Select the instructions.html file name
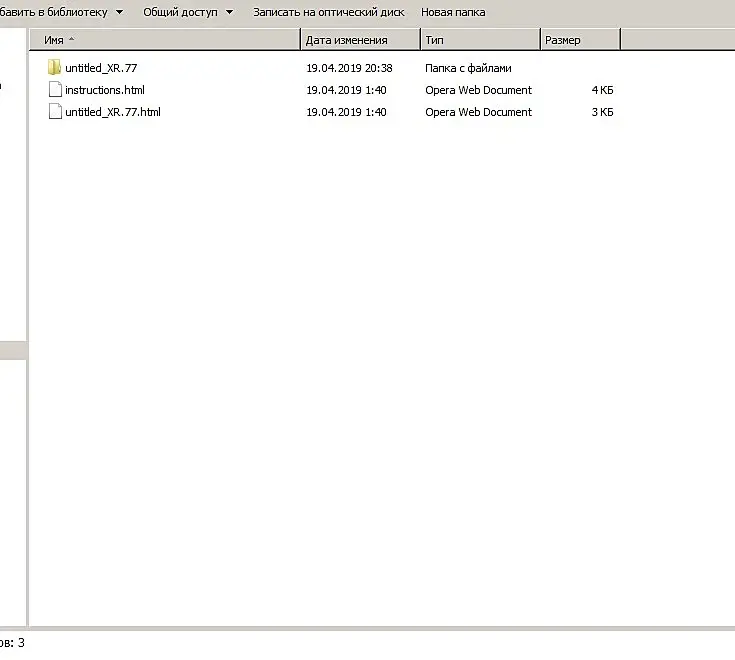 [x=105, y=90]
